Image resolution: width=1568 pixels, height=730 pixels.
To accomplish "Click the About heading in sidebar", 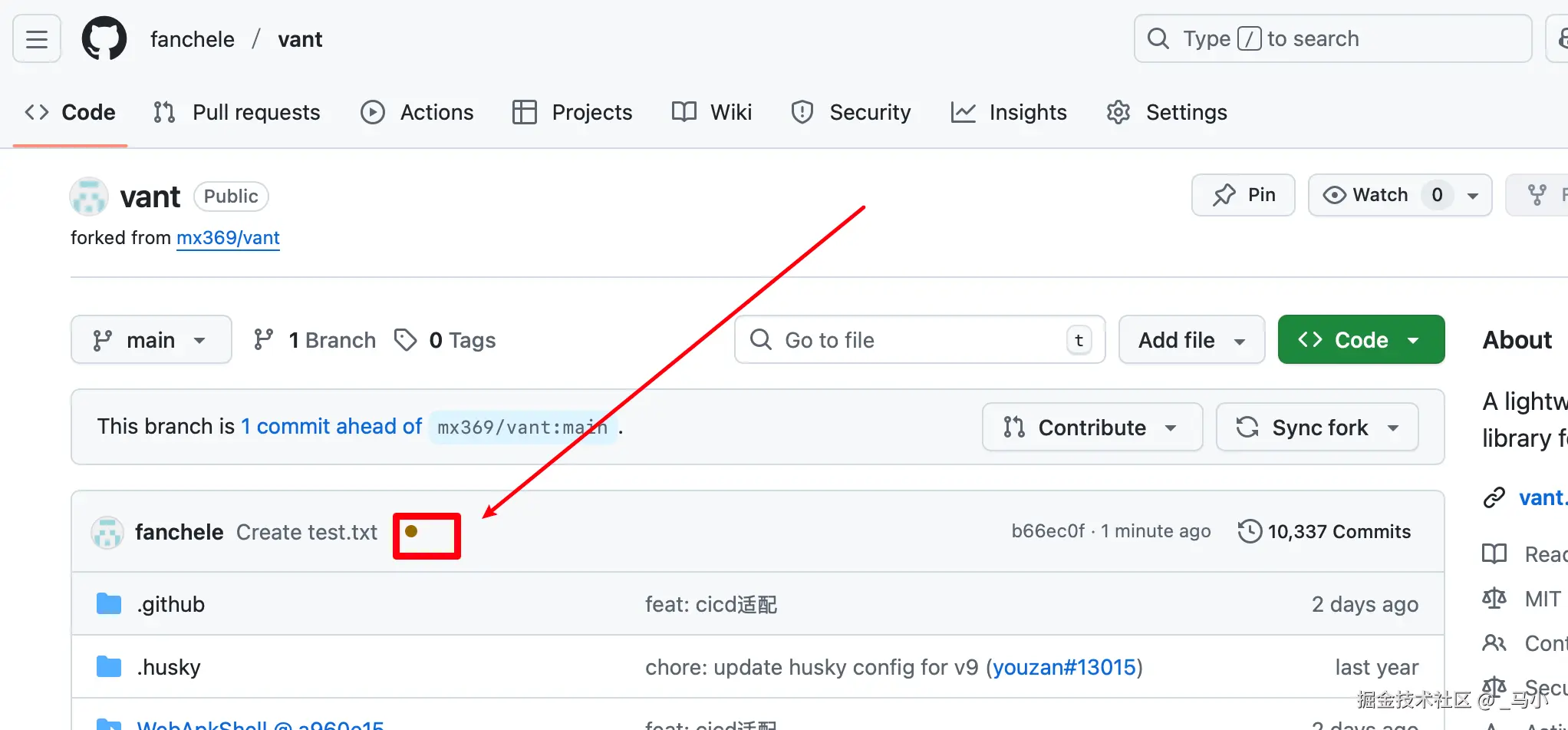I will (1517, 339).
